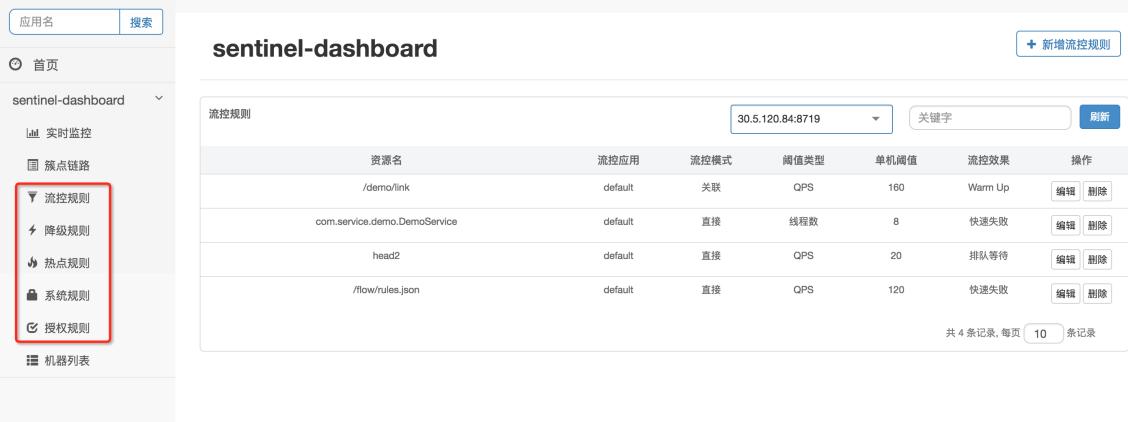Screen dimensions: 1128x422
Task: Click the /flow/rules.json resource cell
Action: point(386,290)
